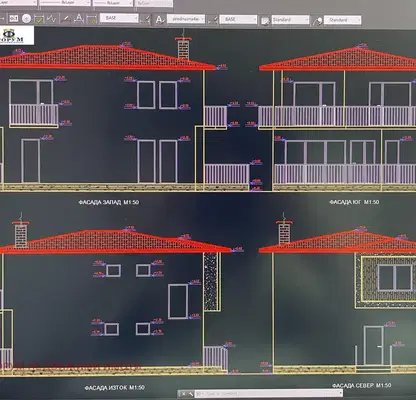Click inside the command line input field
416x400 pixels.
(x=268, y=394)
